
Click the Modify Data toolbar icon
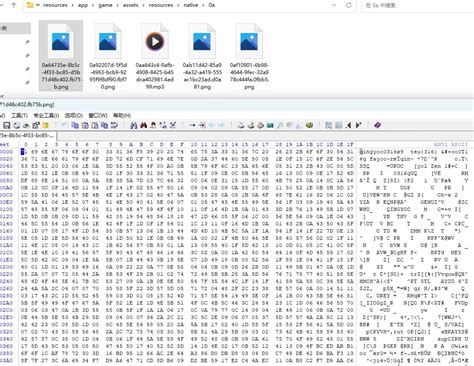pyautogui.click(x=114, y=125)
